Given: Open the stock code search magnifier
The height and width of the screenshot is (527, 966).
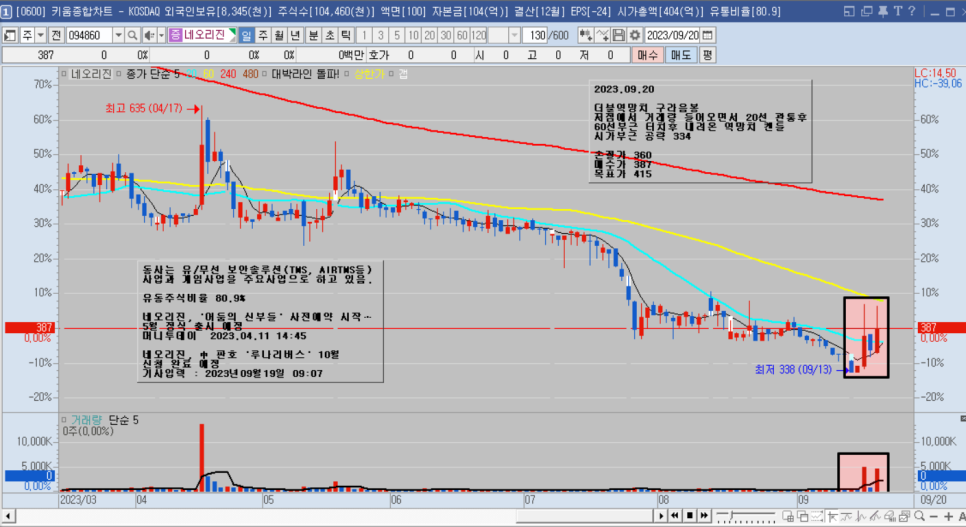Looking at the screenshot, I should pos(132,35).
